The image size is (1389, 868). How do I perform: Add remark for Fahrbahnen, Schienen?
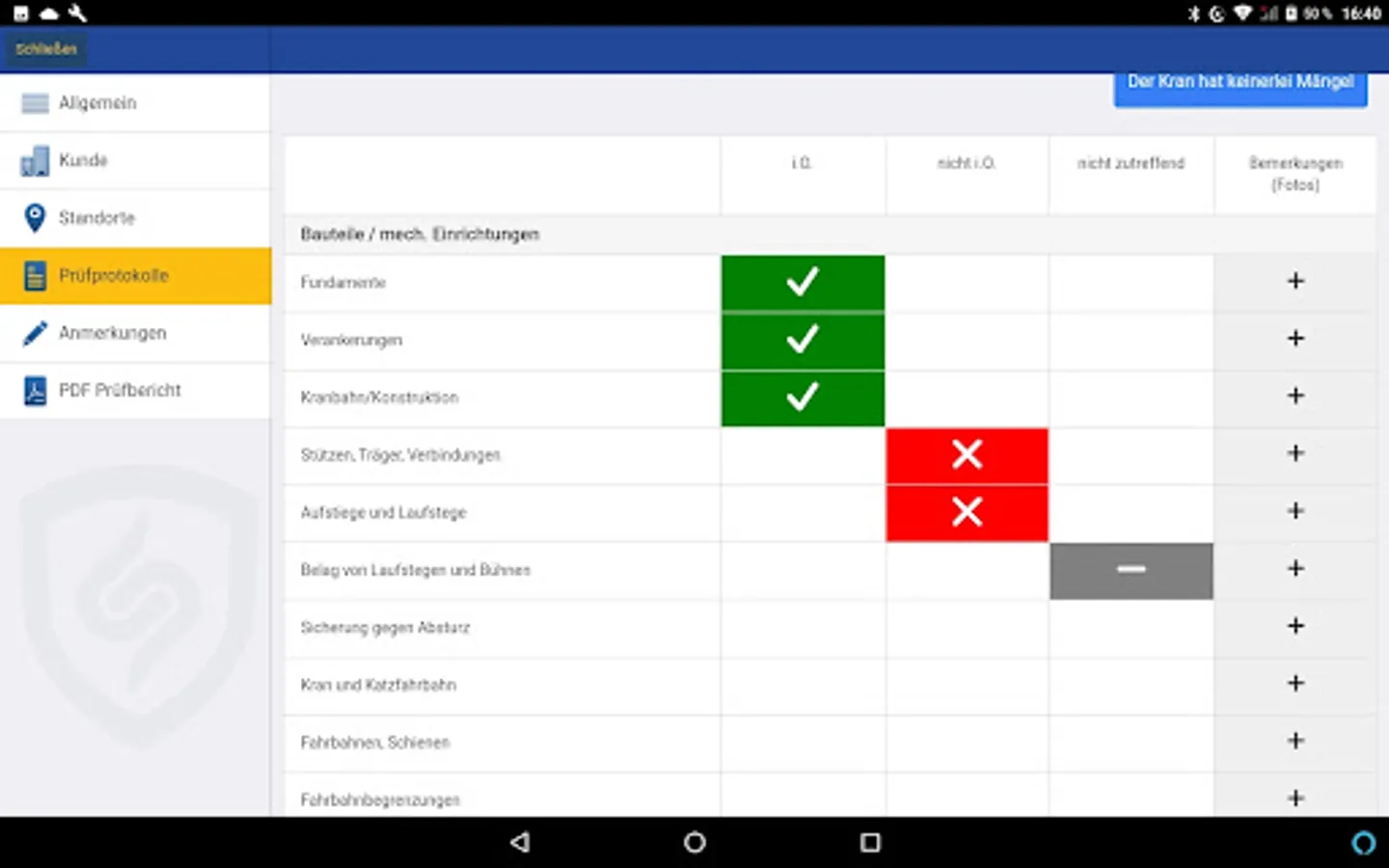pyautogui.click(x=1295, y=741)
